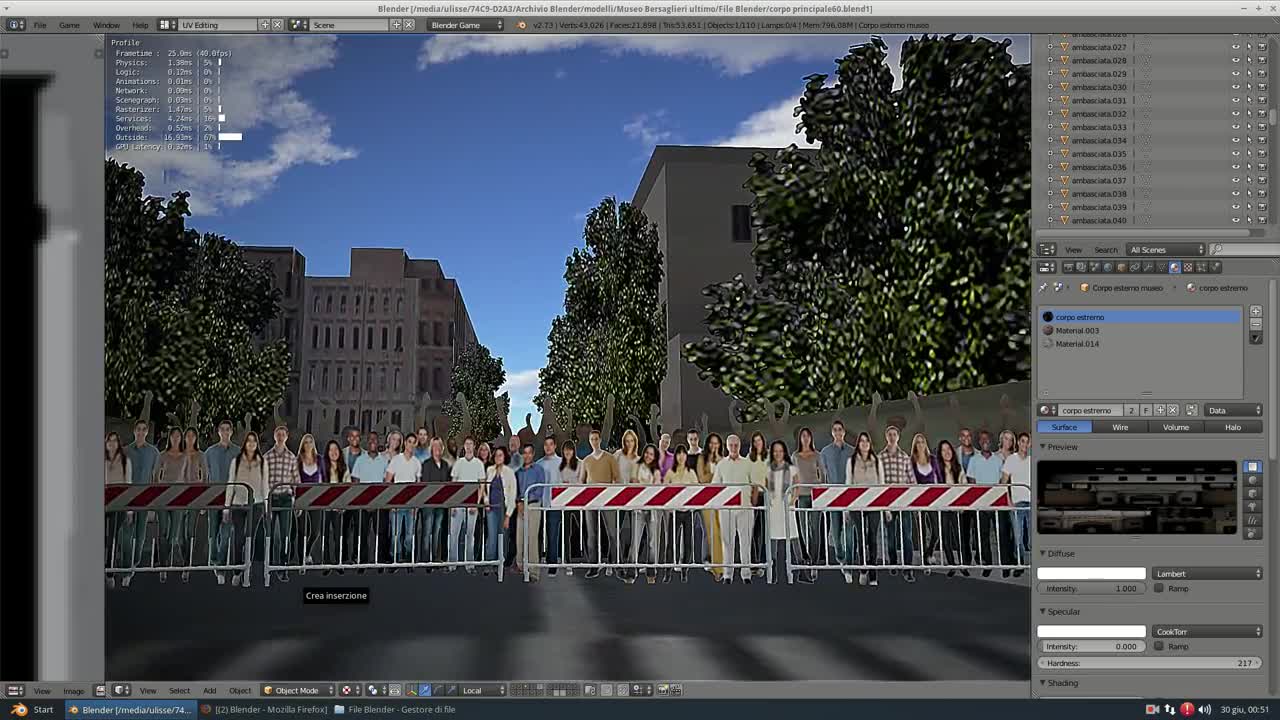Select the translate manipulator arrow icon
This screenshot has height=720, width=1280.
pos(425,690)
